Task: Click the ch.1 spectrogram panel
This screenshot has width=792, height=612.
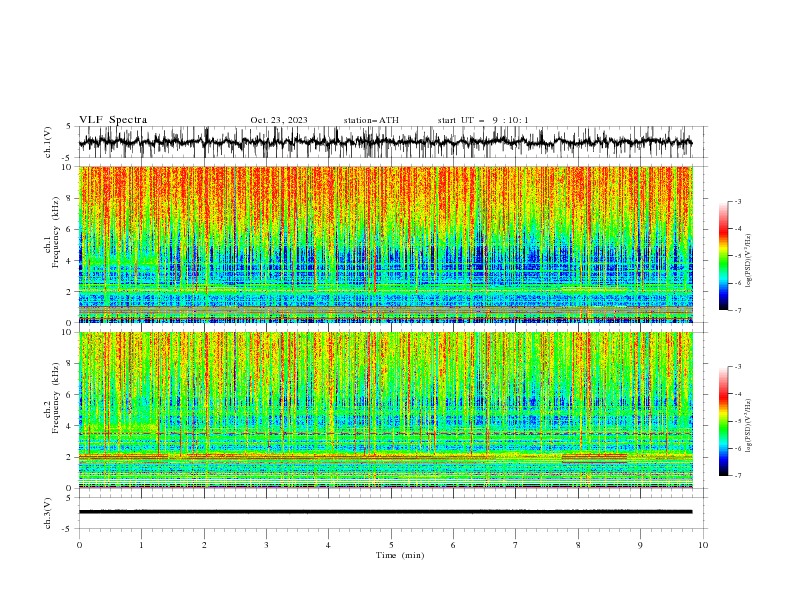Action: point(386,244)
